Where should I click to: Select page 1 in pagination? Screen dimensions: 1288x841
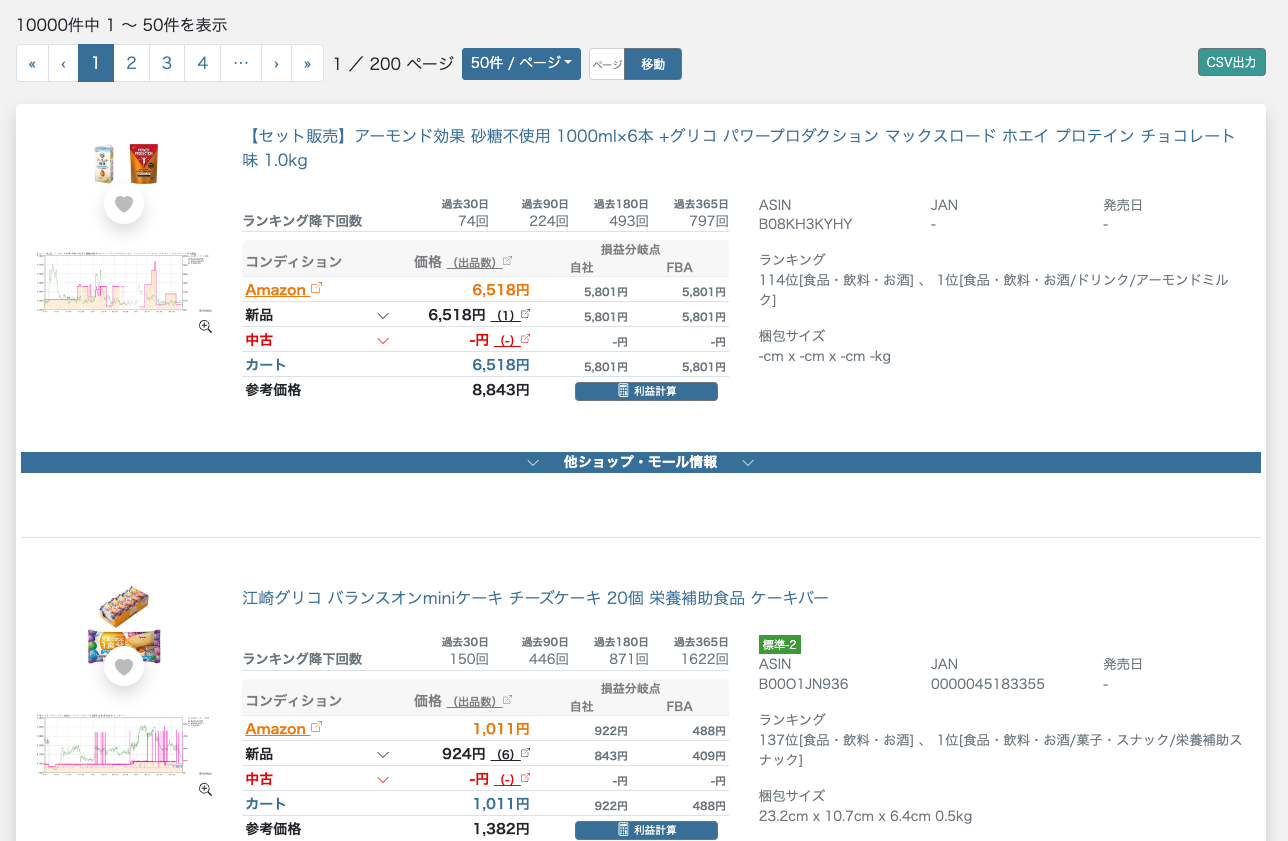[x=96, y=63]
